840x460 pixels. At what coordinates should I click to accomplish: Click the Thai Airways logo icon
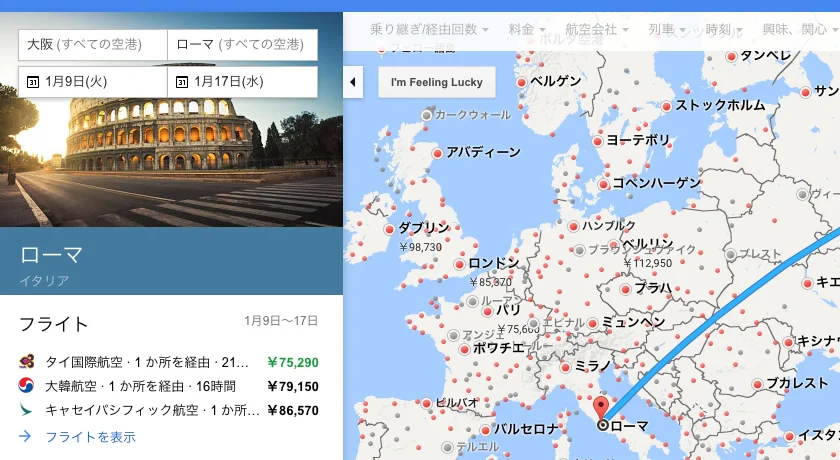pyautogui.click(x=27, y=362)
